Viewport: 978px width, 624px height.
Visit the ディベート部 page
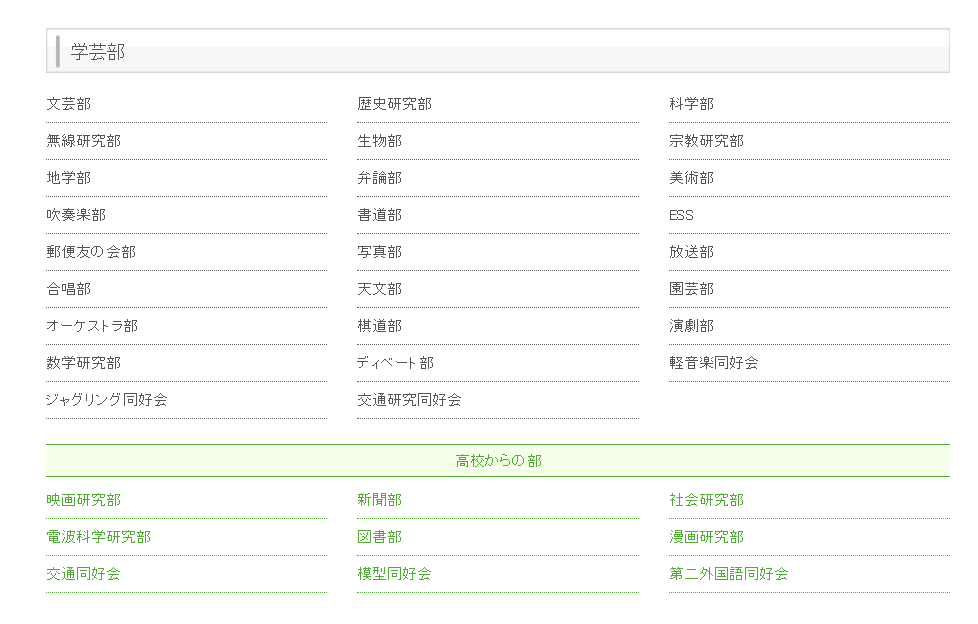point(395,363)
